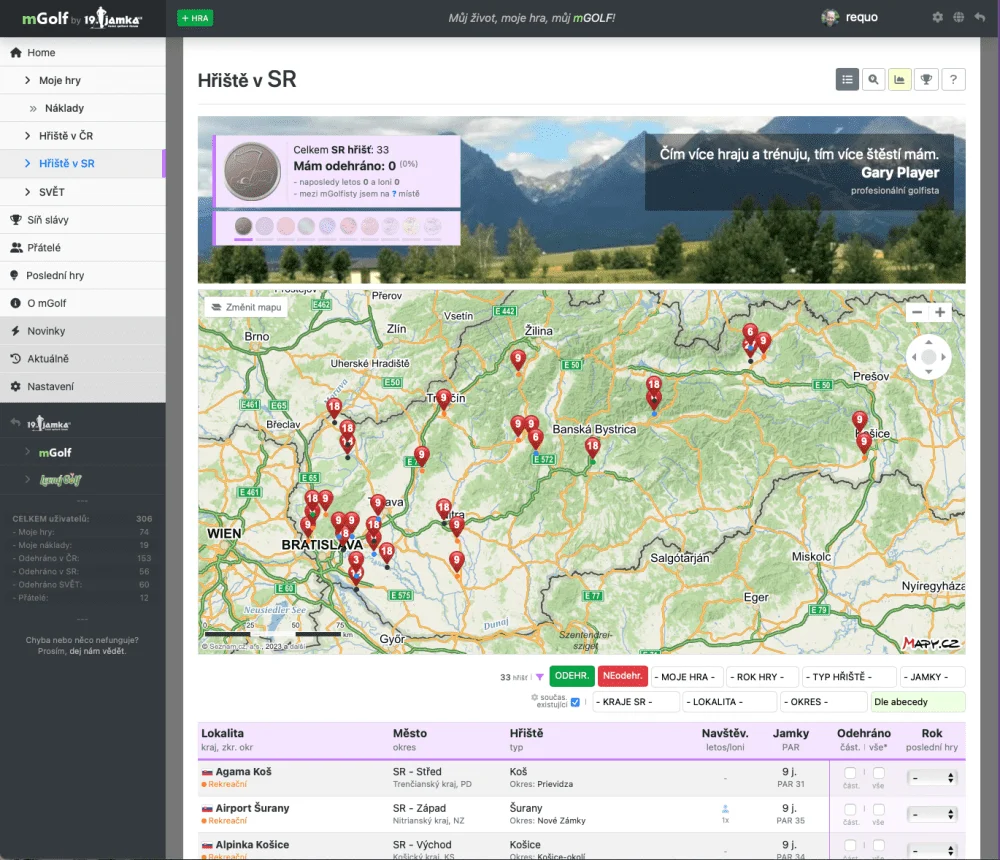Open the KRAJE SR dropdown

pos(636,702)
